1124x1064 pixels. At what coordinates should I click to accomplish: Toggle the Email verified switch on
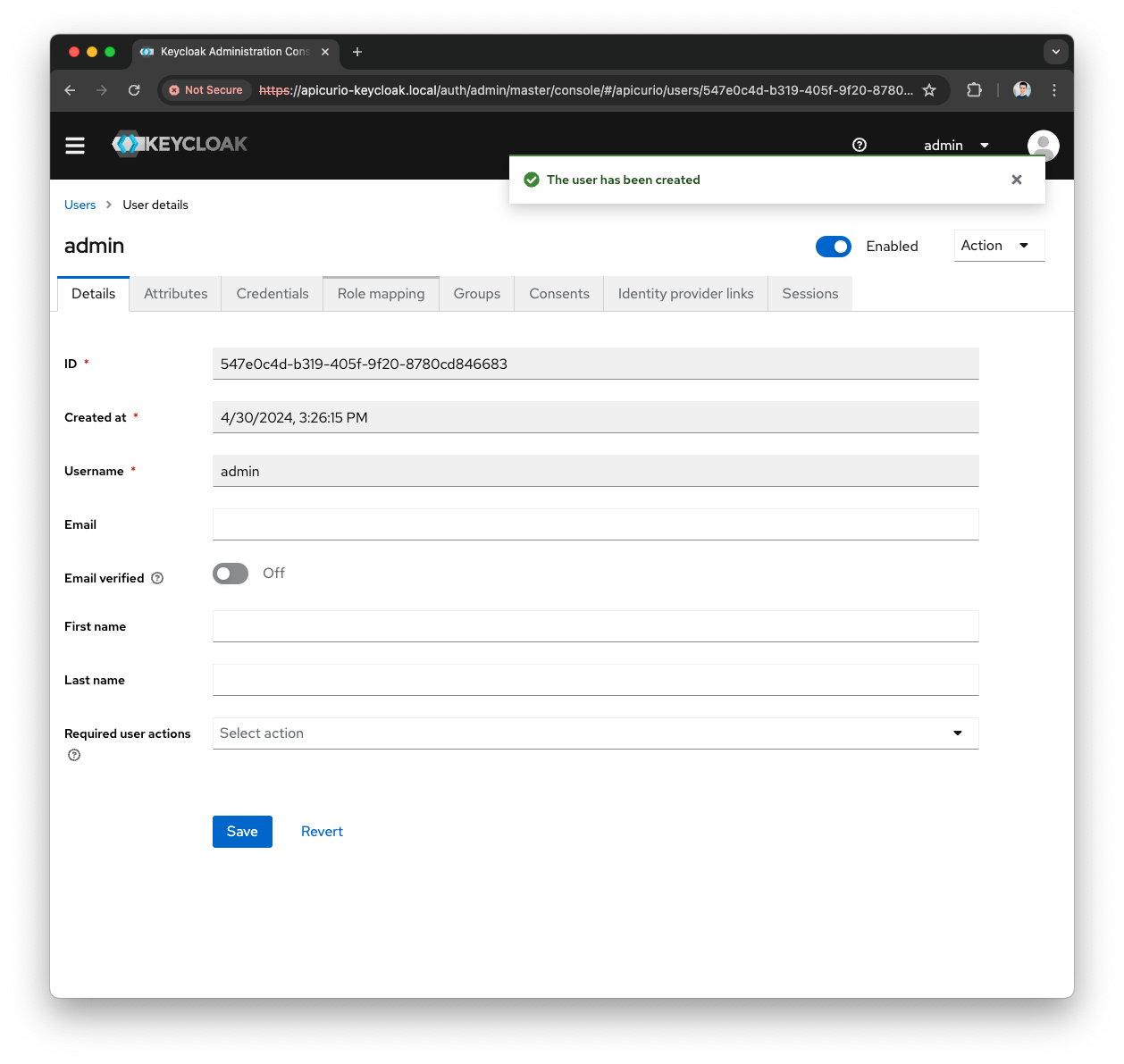click(231, 574)
